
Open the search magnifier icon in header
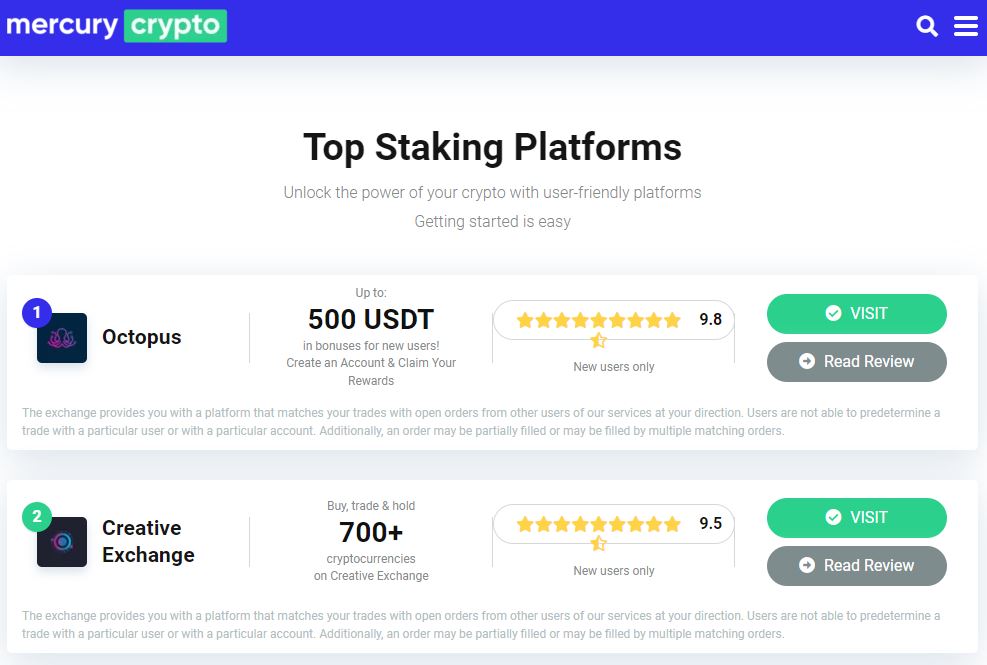pyautogui.click(x=927, y=26)
